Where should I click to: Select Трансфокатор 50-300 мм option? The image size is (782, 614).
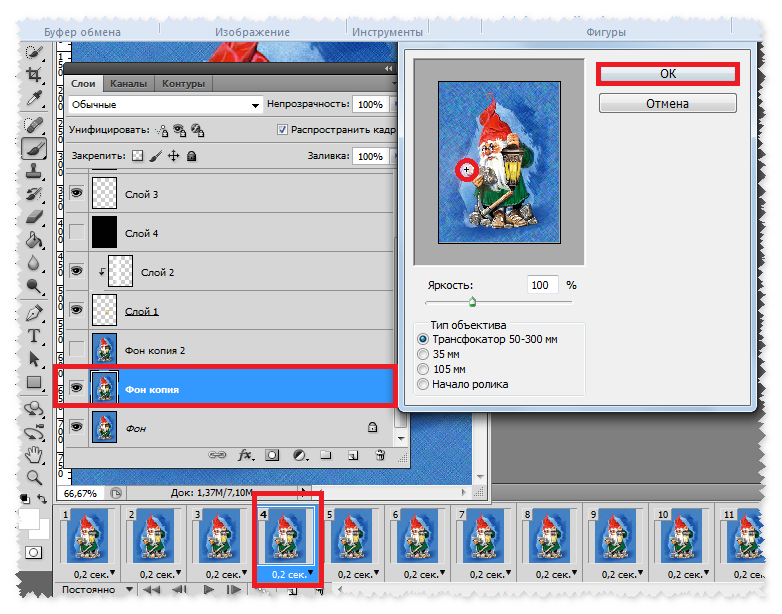[423, 339]
